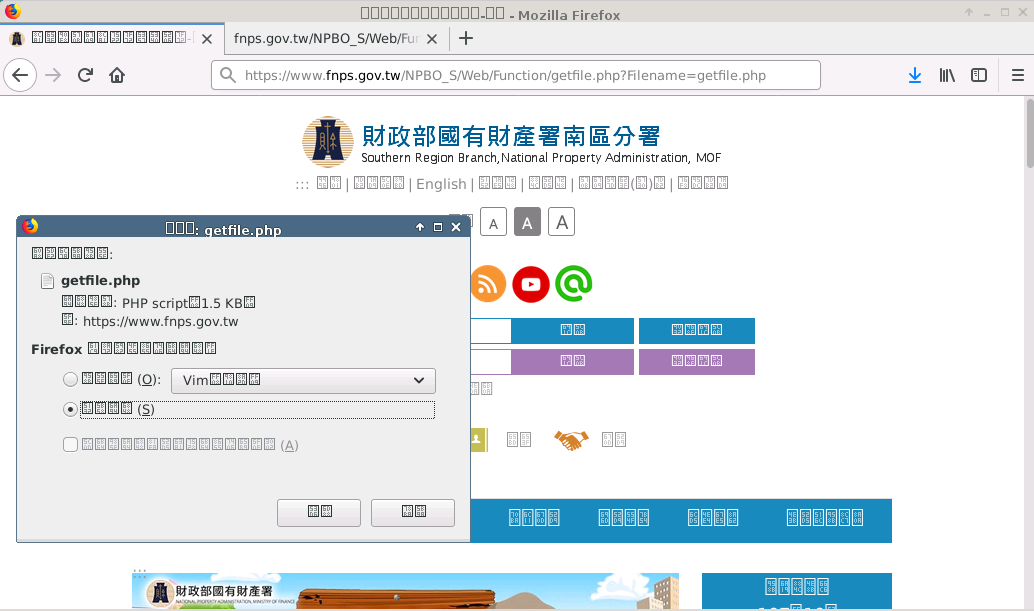The width and height of the screenshot is (1034, 611).
Task: Click the left button at the dialog bottom
Action: coord(319,512)
